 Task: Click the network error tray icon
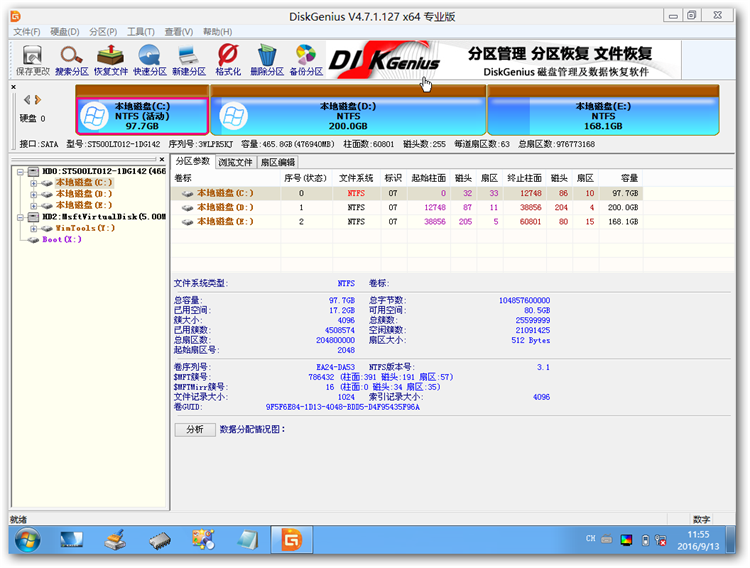pos(661,540)
